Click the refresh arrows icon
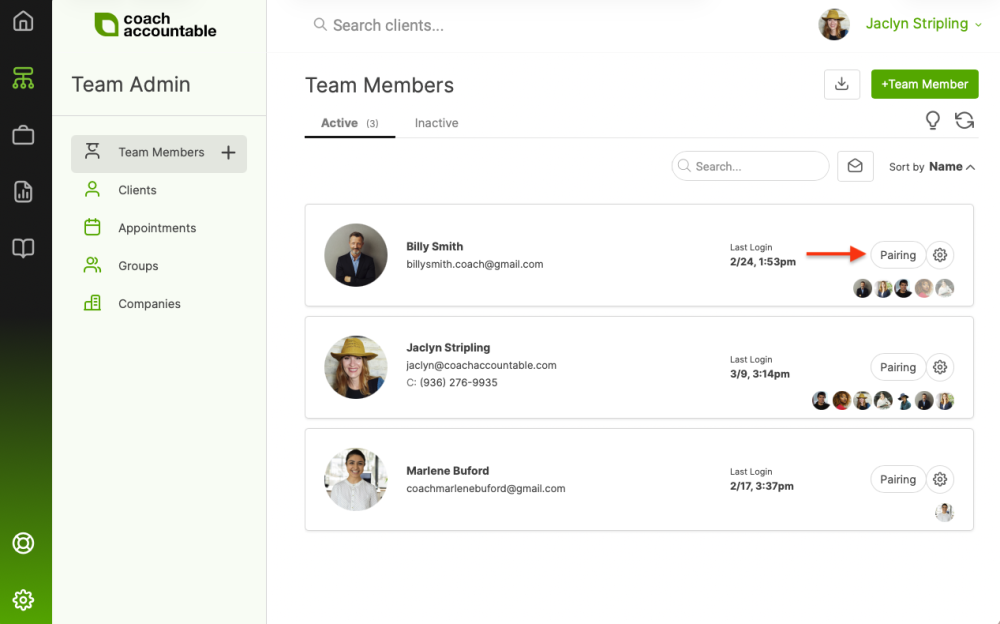 pyautogui.click(x=964, y=121)
